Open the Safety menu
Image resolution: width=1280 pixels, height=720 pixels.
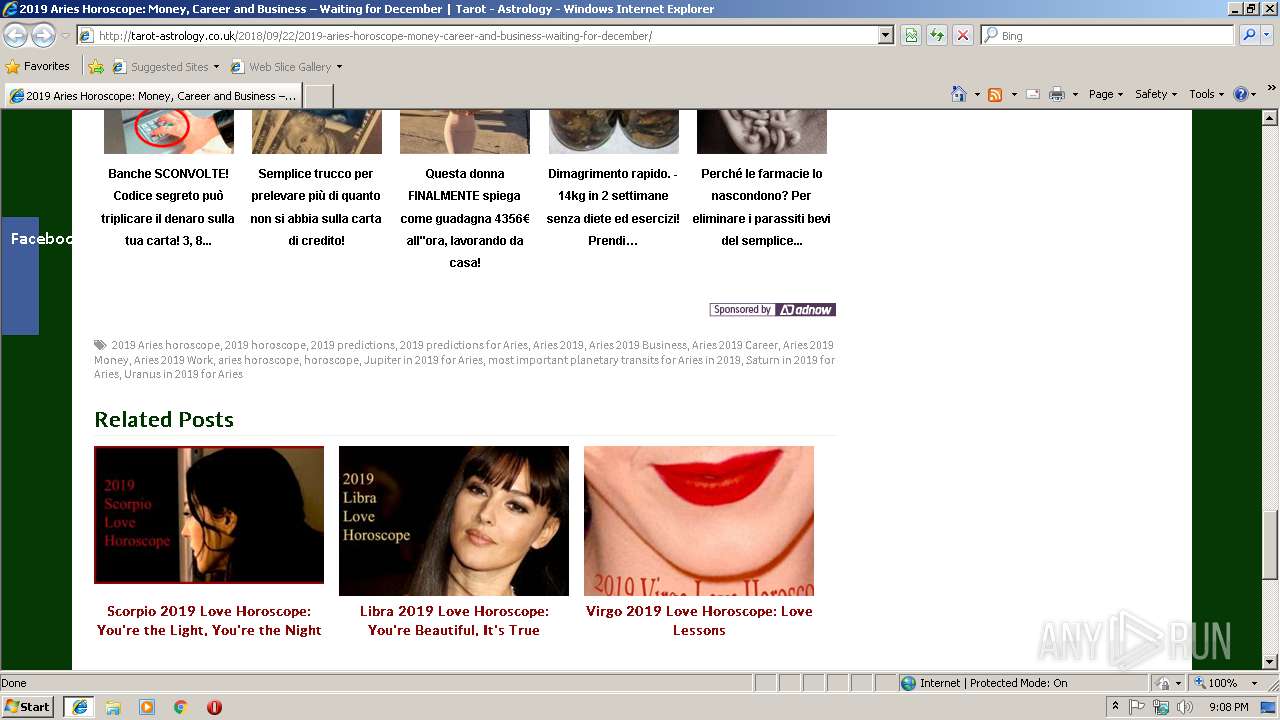tap(1155, 94)
